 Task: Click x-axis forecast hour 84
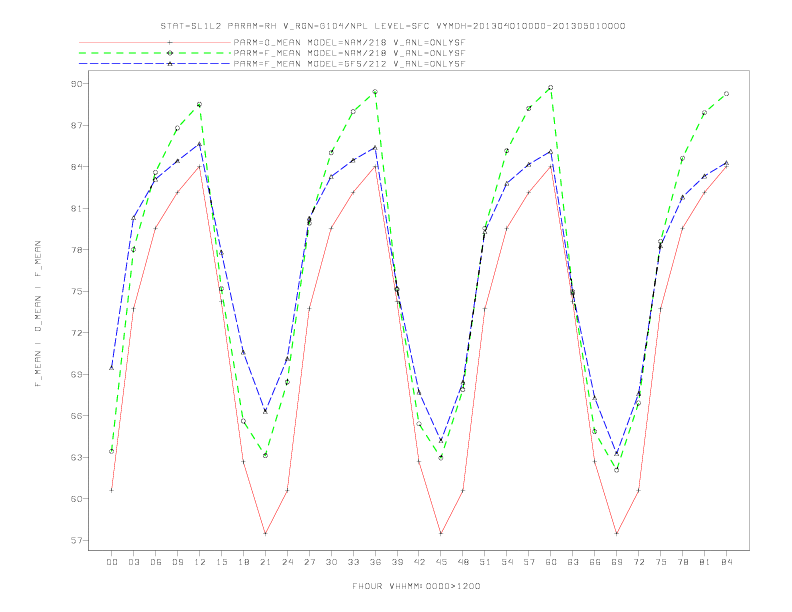coord(727,562)
